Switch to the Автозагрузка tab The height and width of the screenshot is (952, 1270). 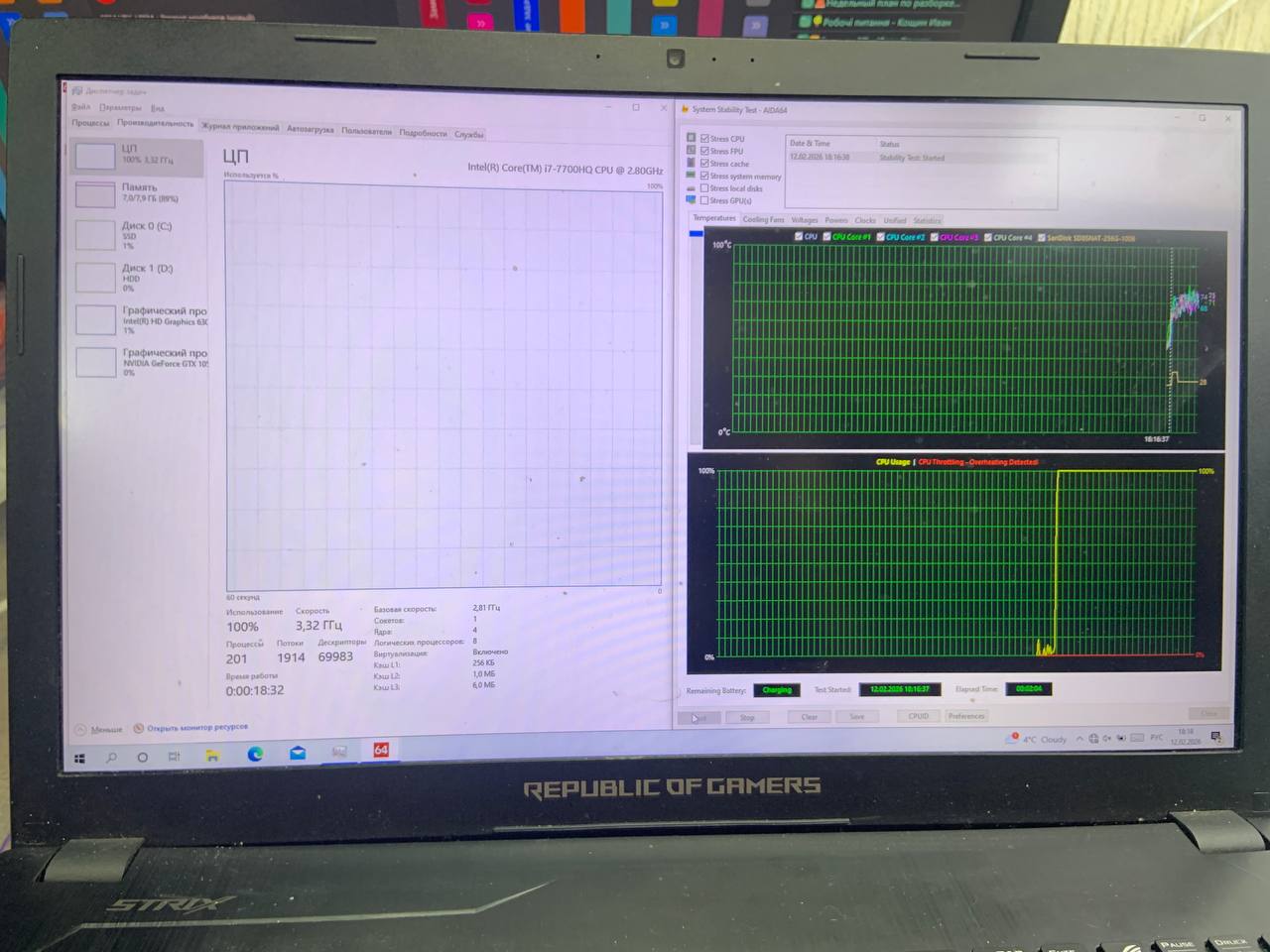(310, 129)
